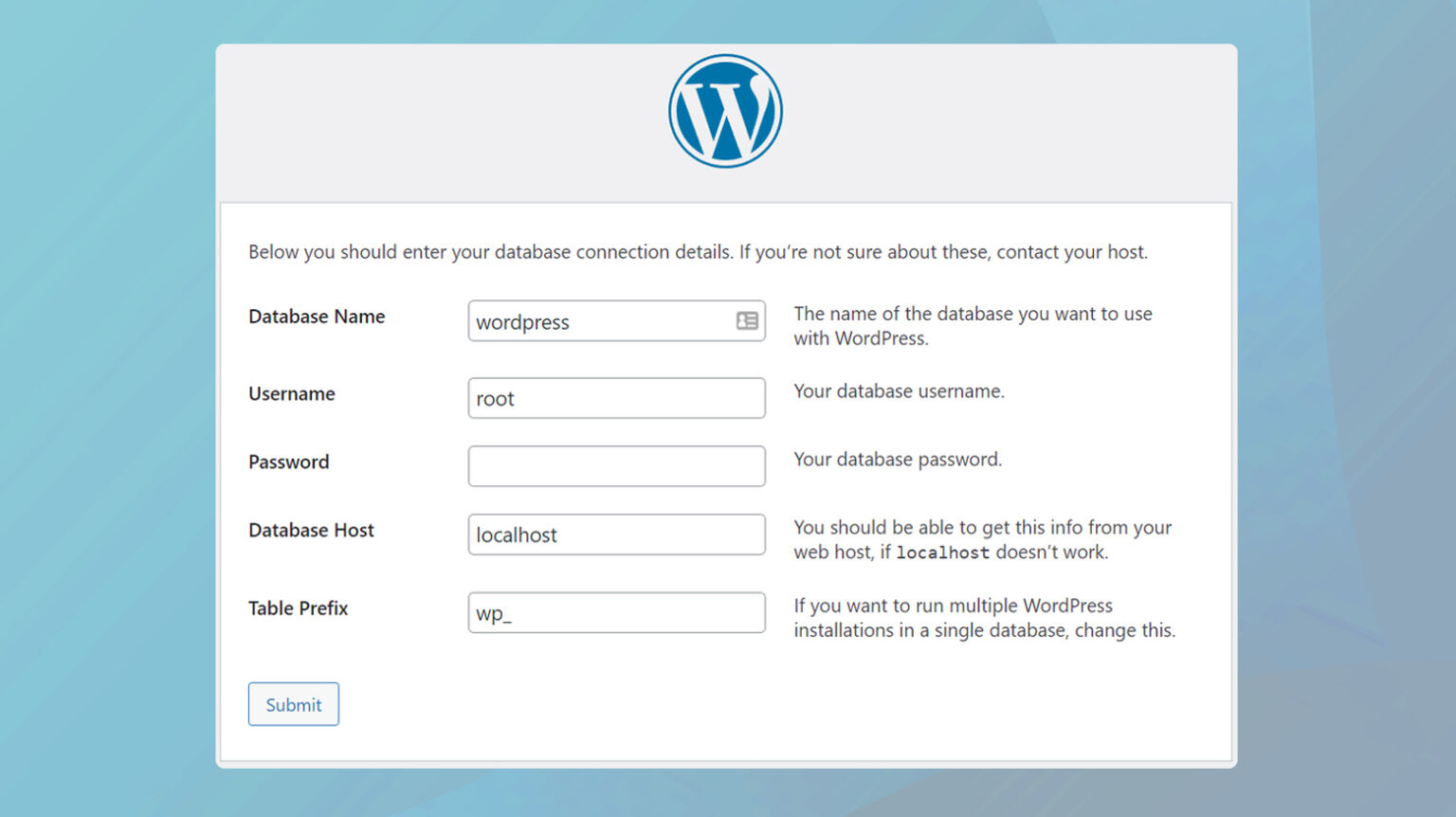Click the Database Host label
Viewport: 1456px width, 817px height.
pyautogui.click(x=311, y=531)
